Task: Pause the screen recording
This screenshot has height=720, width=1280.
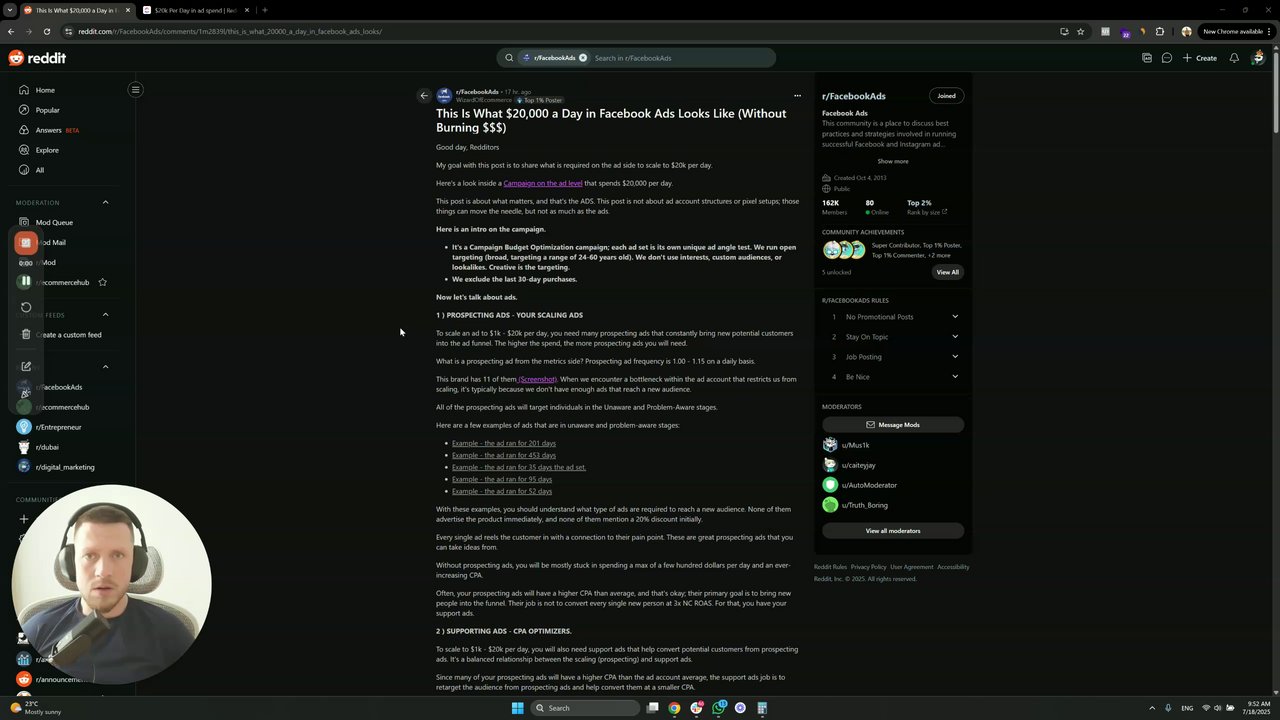Action: click(26, 281)
